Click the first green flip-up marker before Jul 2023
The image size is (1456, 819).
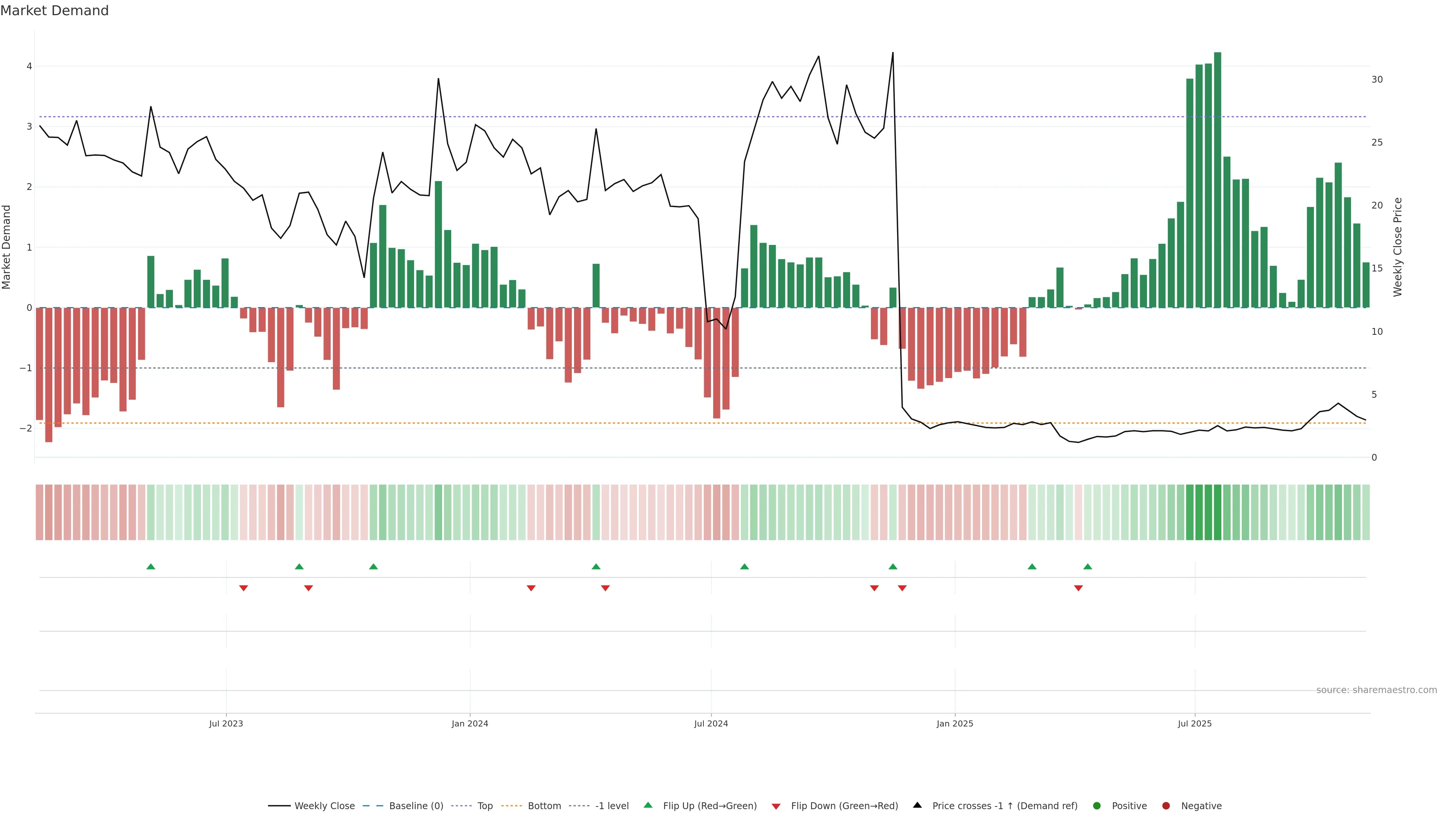click(151, 566)
